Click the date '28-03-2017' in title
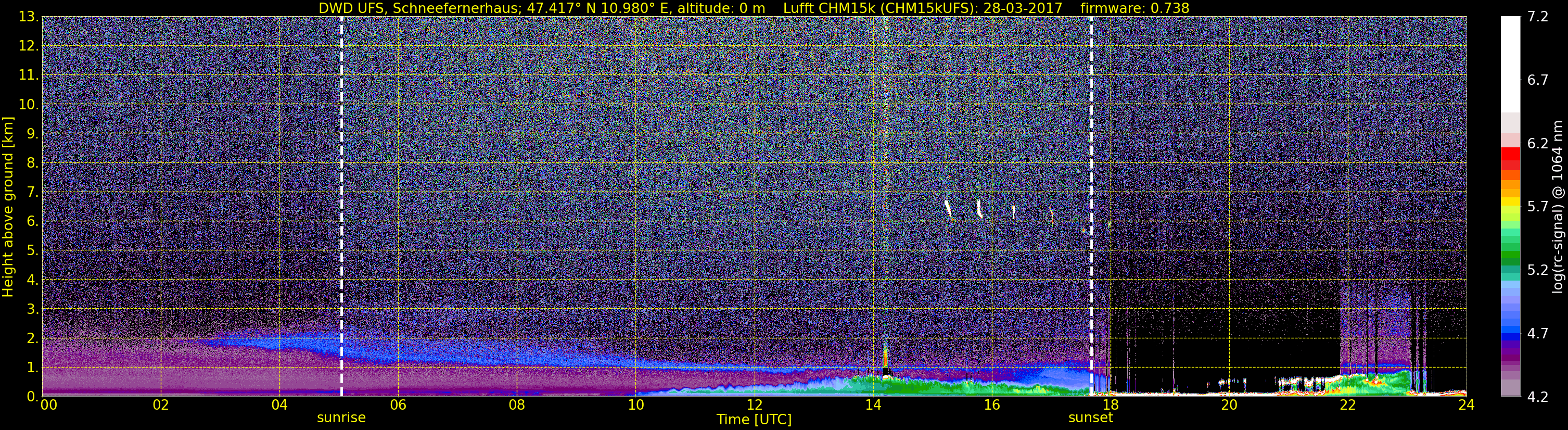The height and width of the screenshot is (430, 1568). click(1023, 8)
